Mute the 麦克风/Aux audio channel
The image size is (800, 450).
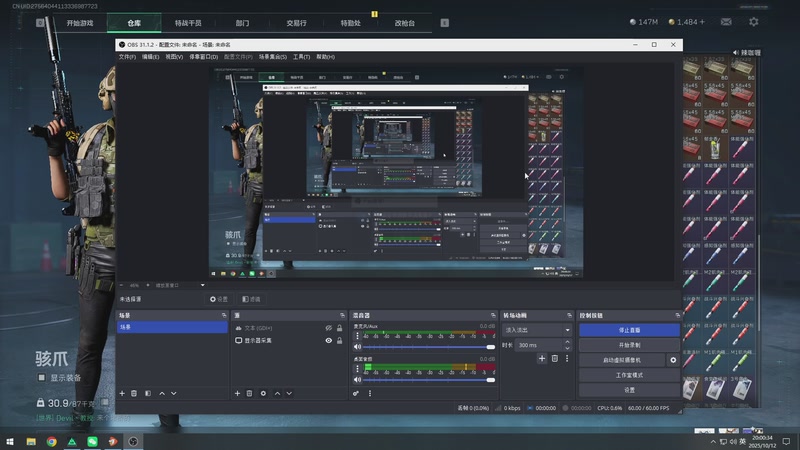(x=357, y=347)
